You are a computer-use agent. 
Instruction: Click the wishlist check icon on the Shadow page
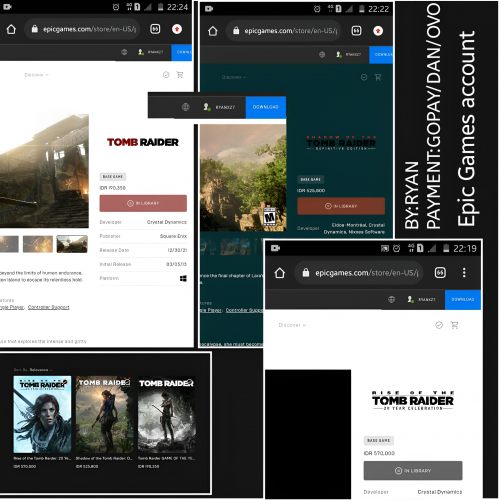click(x=364, y=77)
